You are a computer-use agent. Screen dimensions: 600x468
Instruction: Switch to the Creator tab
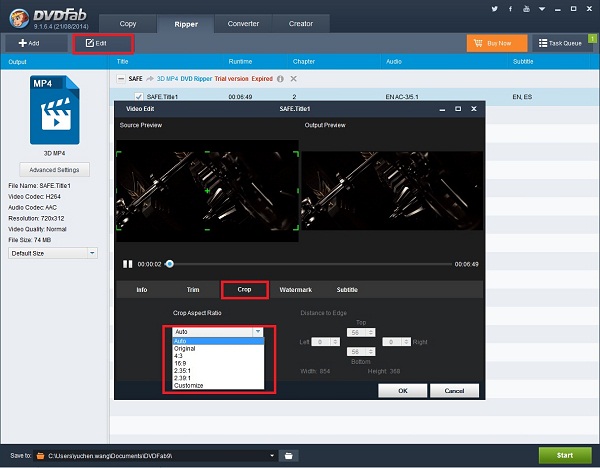tap(301, 24)
